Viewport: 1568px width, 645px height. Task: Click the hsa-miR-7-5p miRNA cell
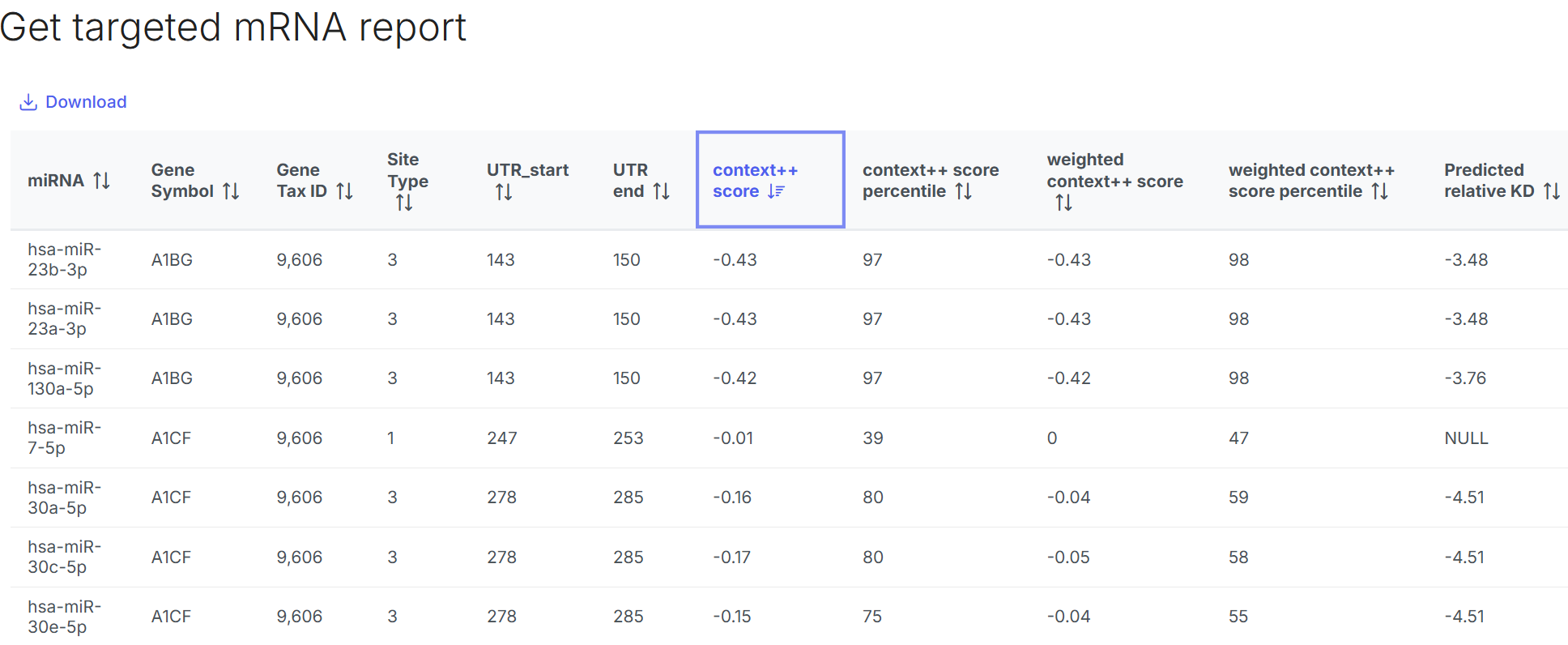click(x=65, y=438)
